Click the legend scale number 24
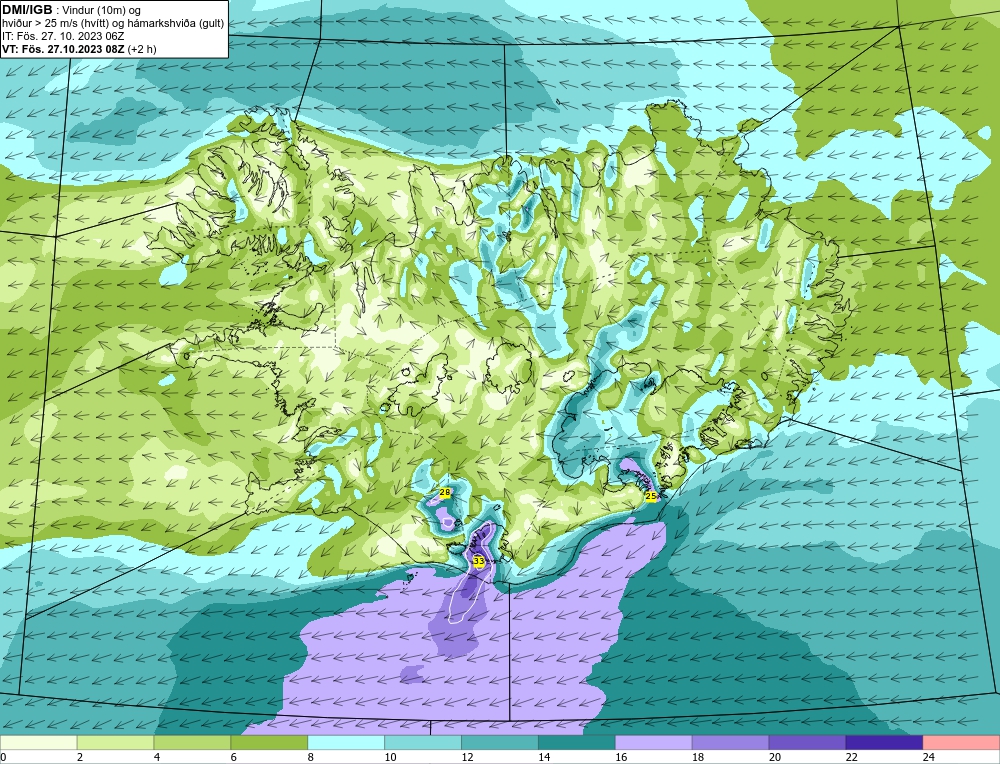 [929, 757]
